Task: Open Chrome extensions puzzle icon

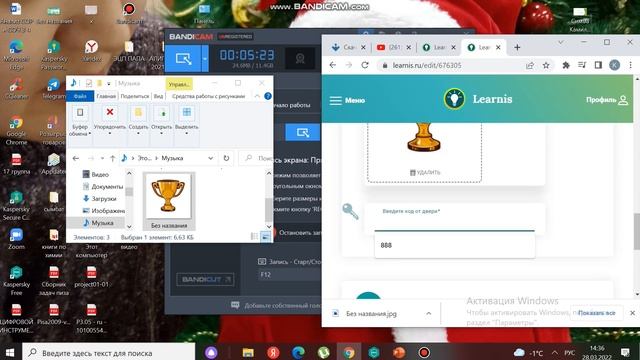Action: pyautogui.click(x=566, y=65)
